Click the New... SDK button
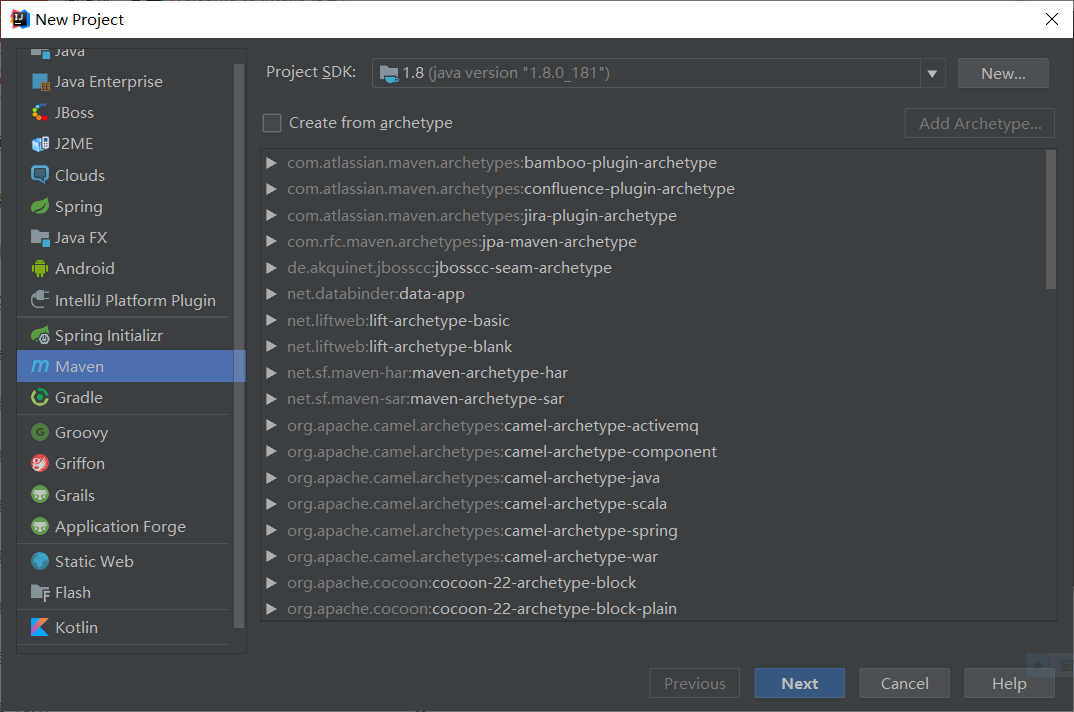Screen dimensions: 1074x712 coord(1003,73)
